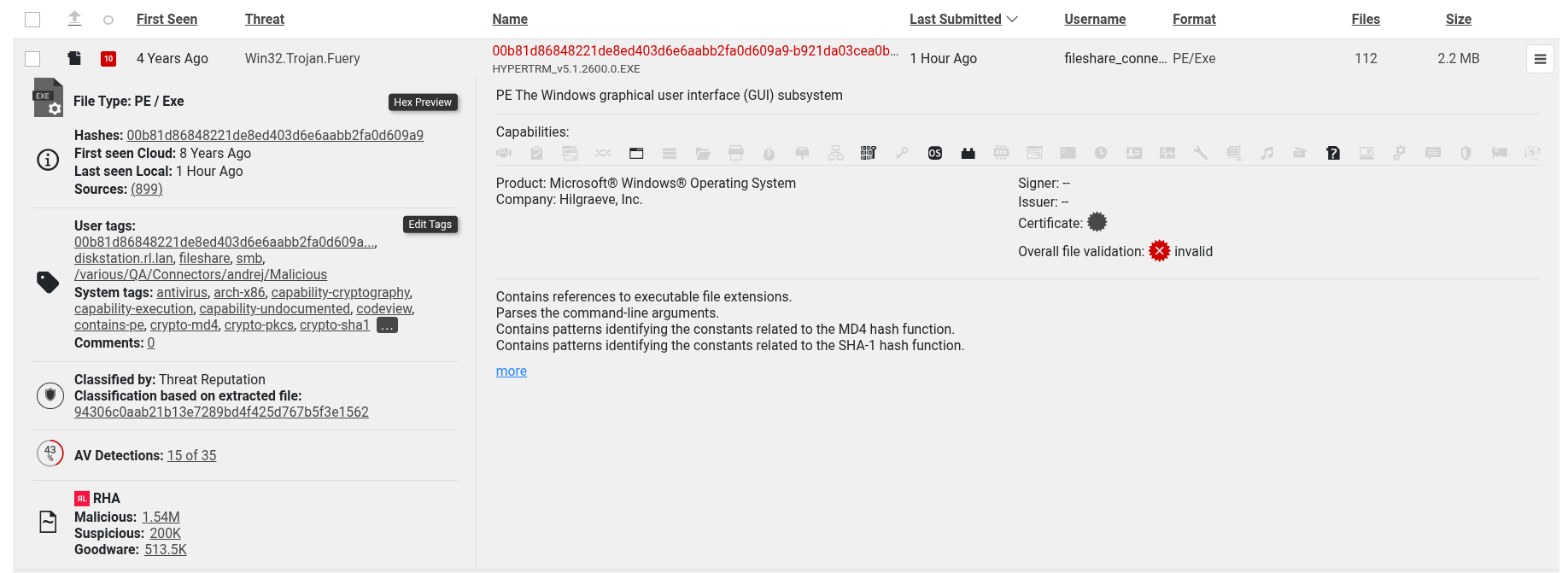Click the circle status header icon
1568x573 pixels.
(x=108, y=20)
